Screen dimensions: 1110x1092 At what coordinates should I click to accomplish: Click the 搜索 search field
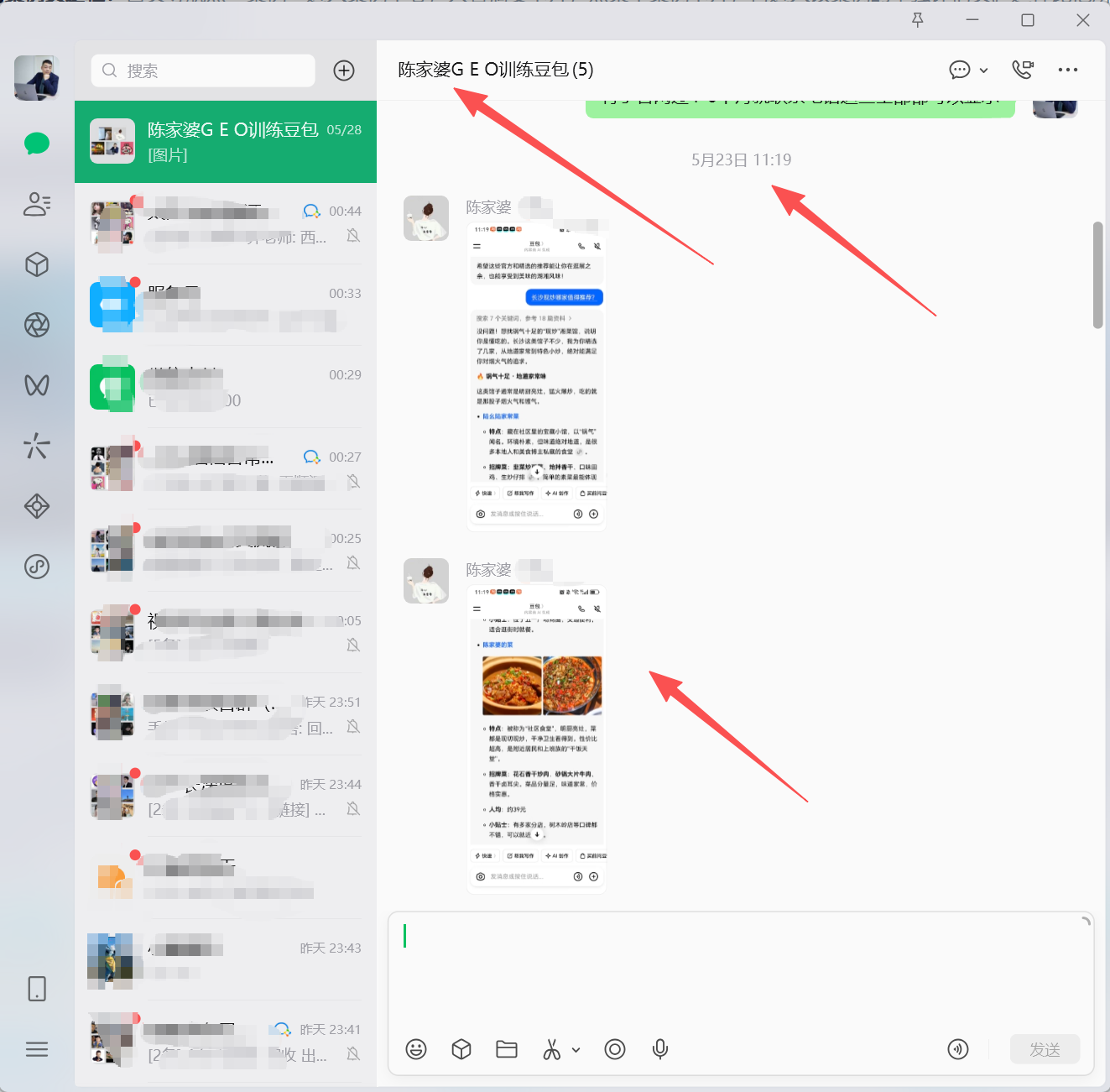(x=203, y=71)
